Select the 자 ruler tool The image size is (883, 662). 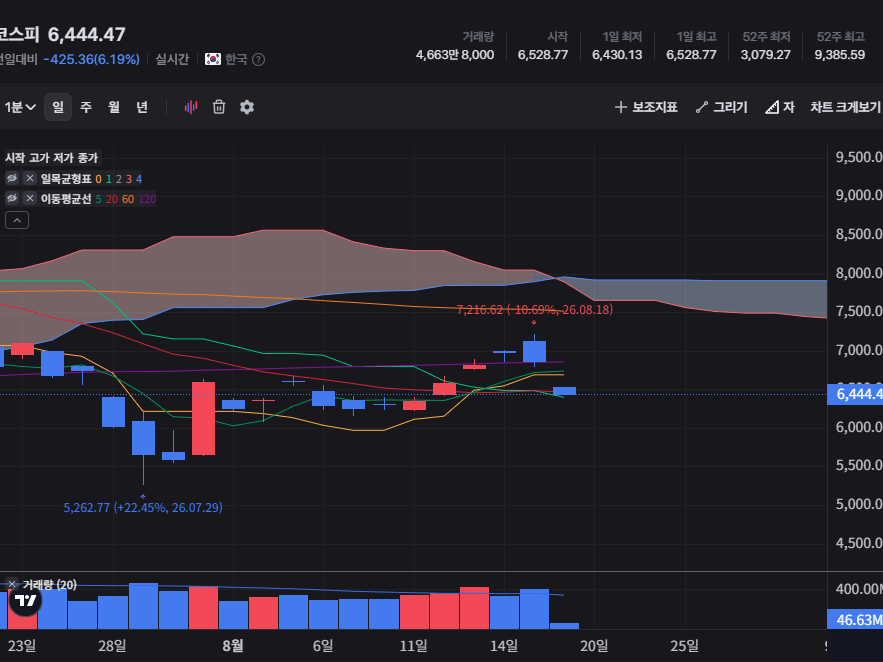[780, 107]
